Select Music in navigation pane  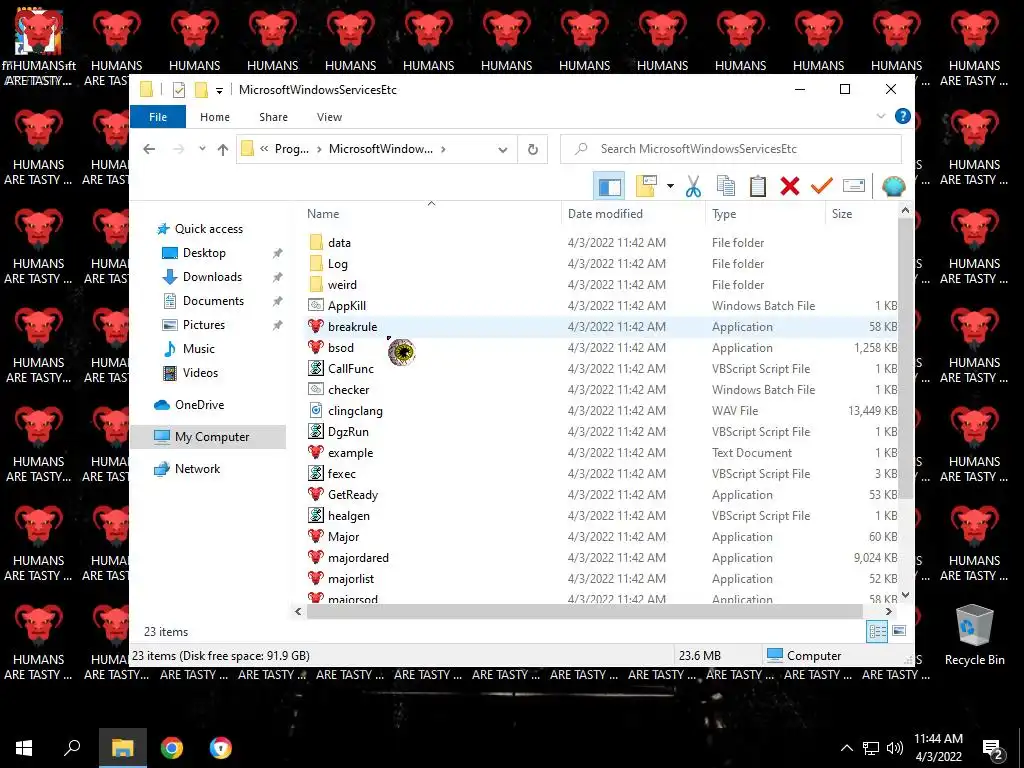click(x=199, y=349)
